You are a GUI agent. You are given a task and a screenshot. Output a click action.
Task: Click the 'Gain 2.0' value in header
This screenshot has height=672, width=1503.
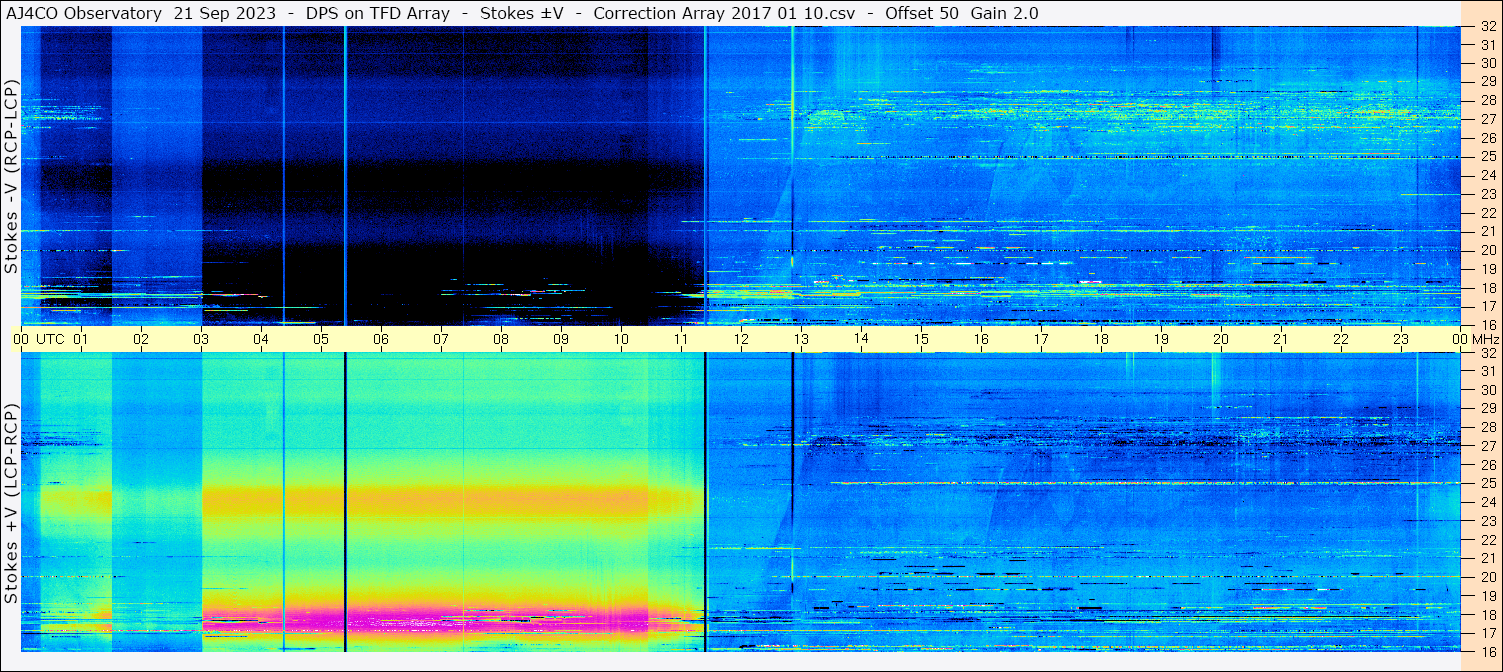pos(1004,13)
